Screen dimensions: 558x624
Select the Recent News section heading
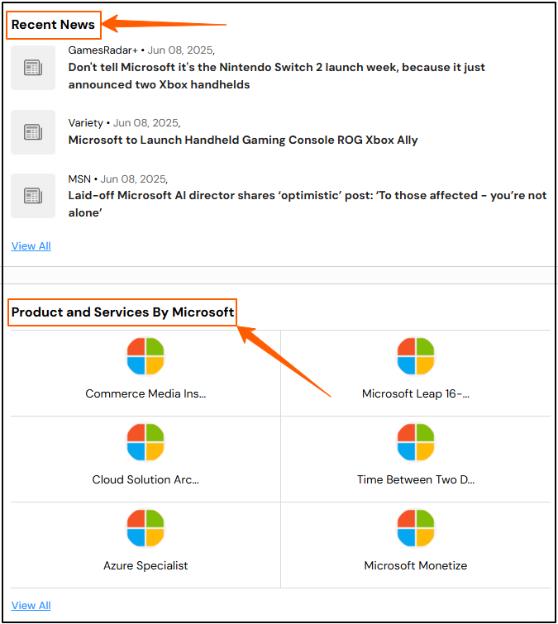point(53,25)
